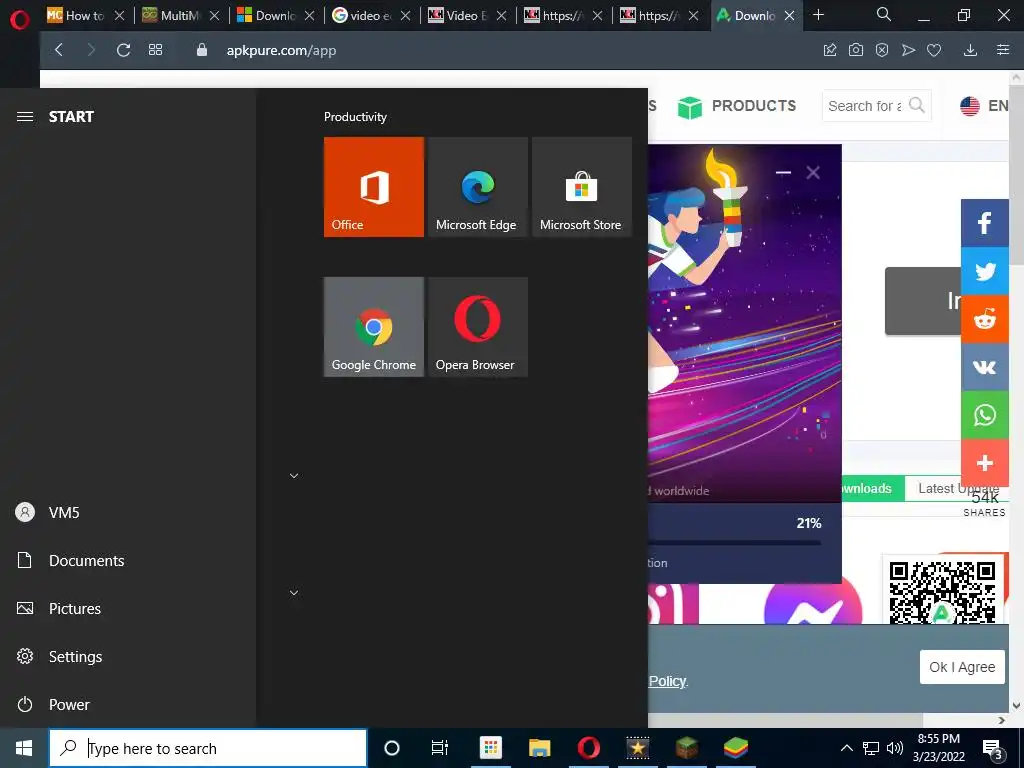The height and width of the screenshot is (768, 1024).
Task: Click the 21% progress bar
Action: click(x=735, y=543)
